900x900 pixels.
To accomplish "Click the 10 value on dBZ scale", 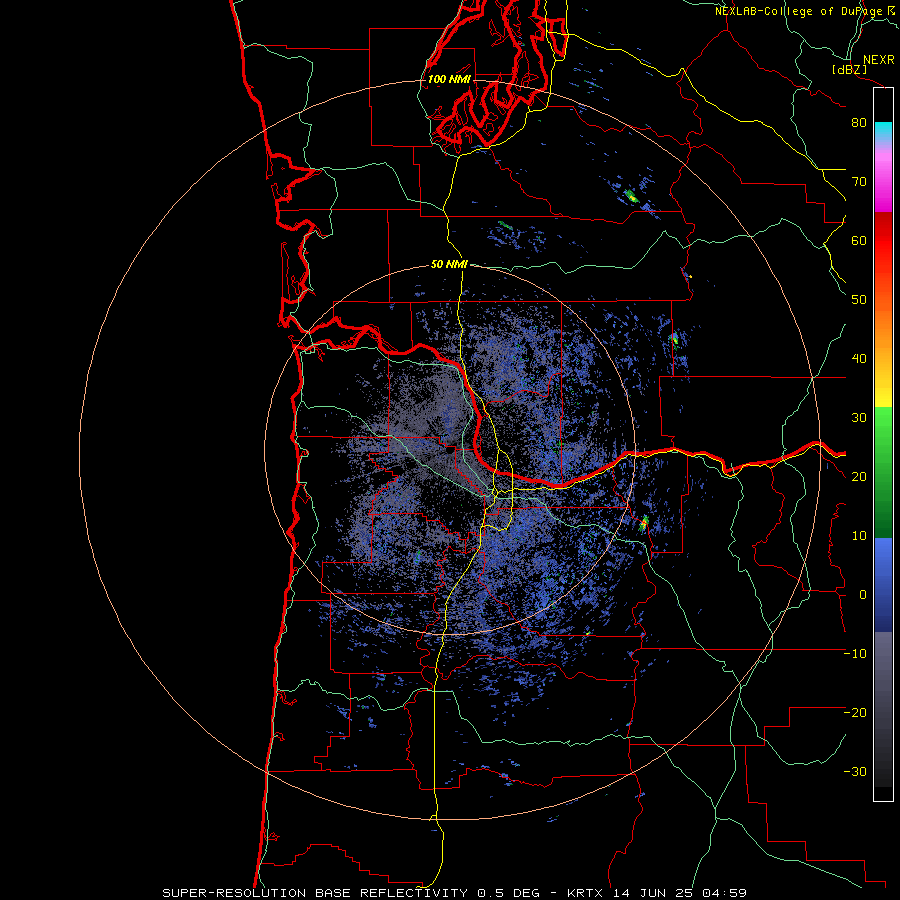I will (859, 536).
